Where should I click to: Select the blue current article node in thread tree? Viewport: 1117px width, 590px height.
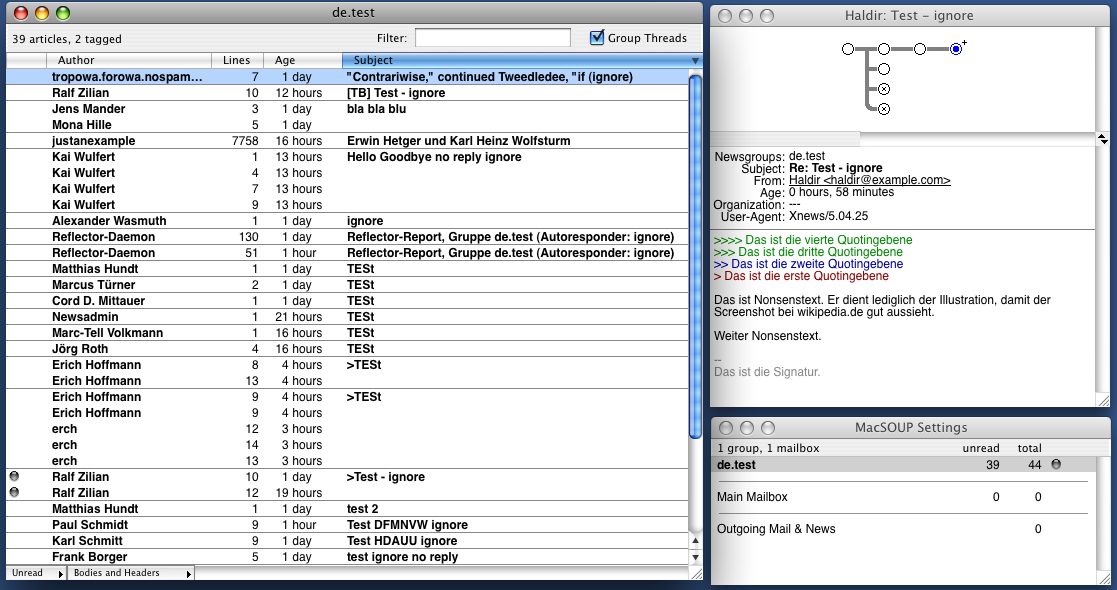click(956, 48)
